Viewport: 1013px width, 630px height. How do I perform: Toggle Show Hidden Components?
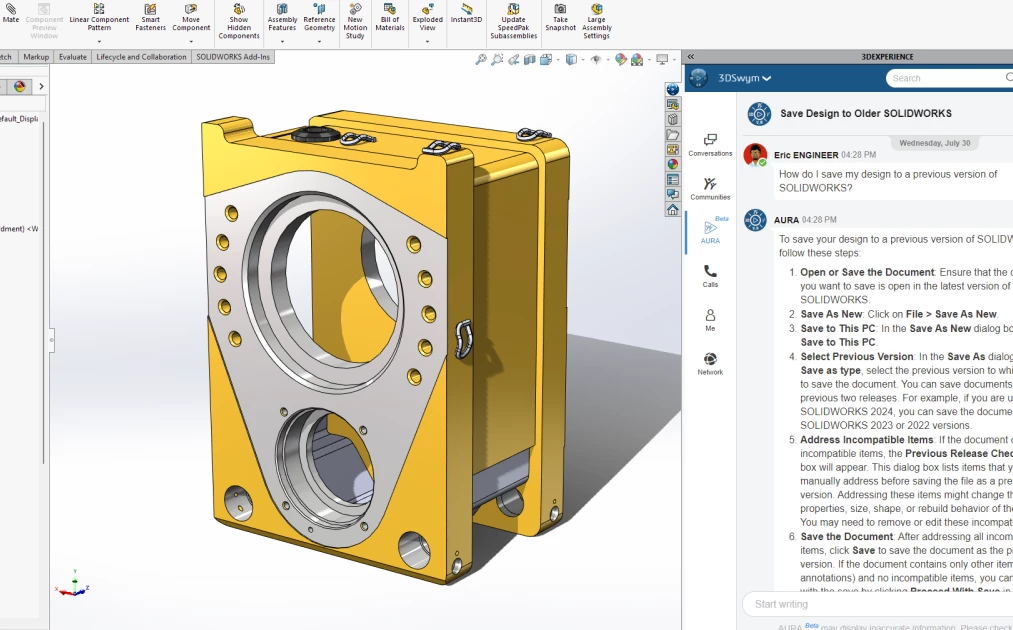pos(239,20)
